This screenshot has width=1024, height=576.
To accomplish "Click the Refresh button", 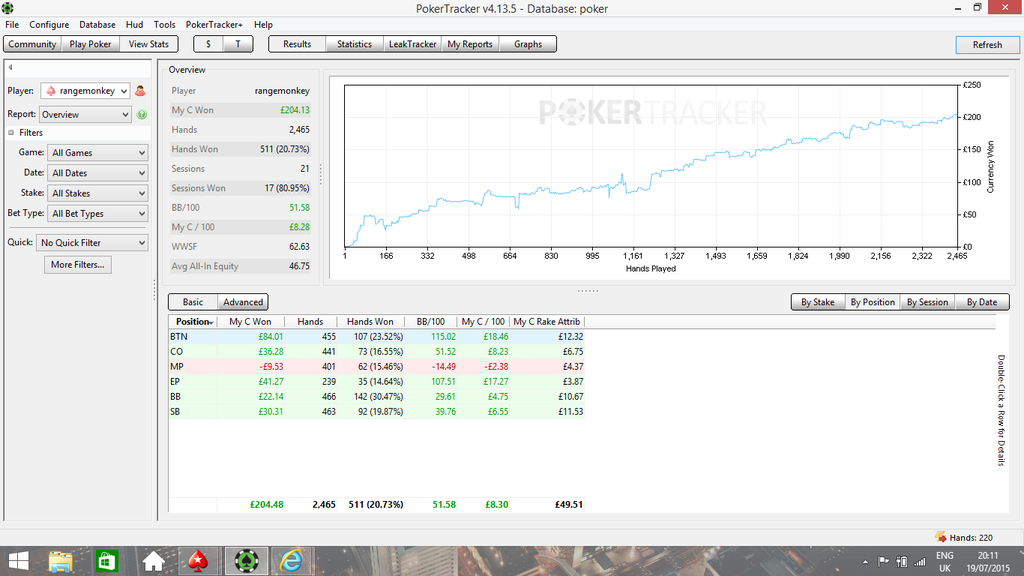I will pos(987,45).
